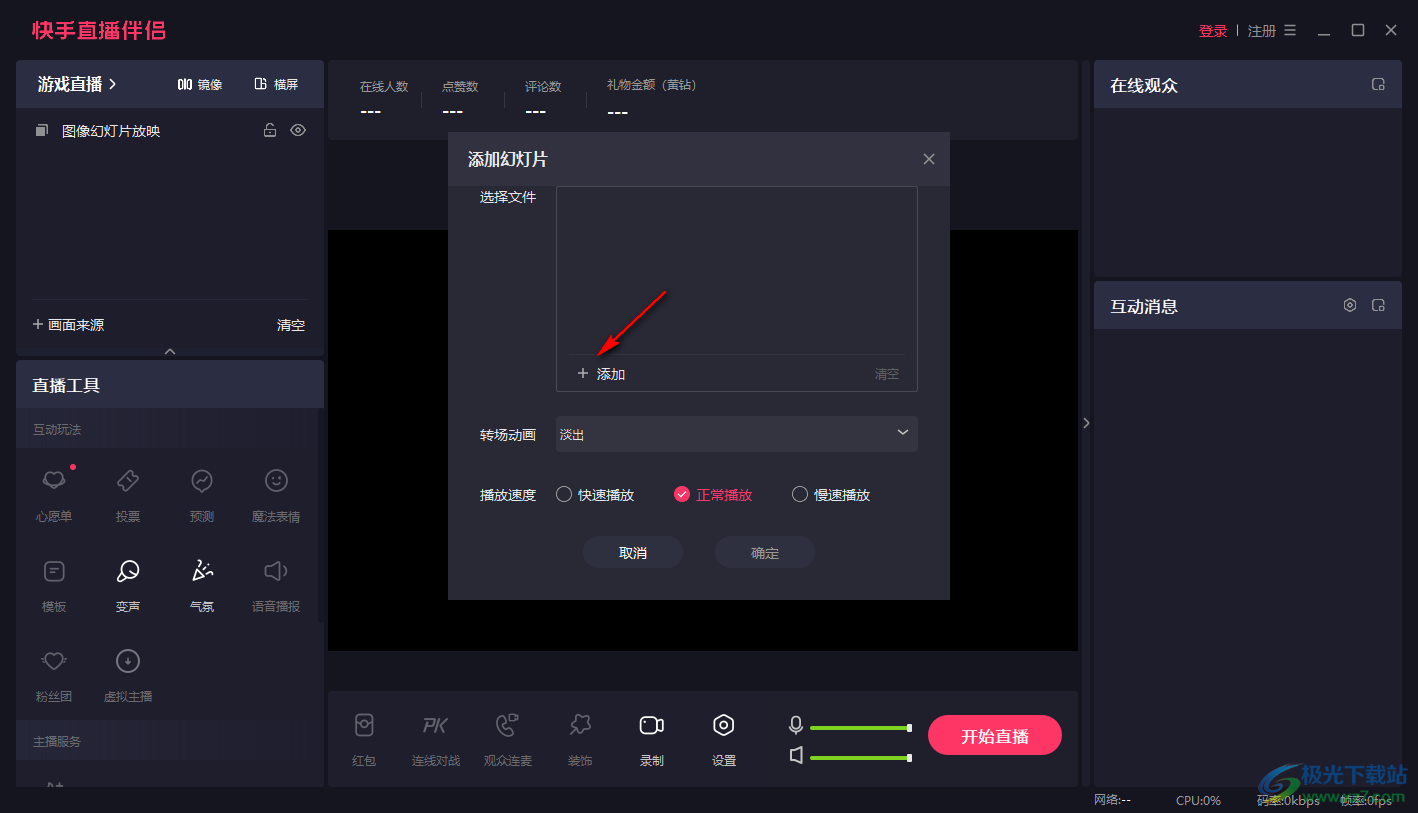Collapse the right sidebar with arrow
This screenshot has height=813, width=1418.
pos(1086,423)
